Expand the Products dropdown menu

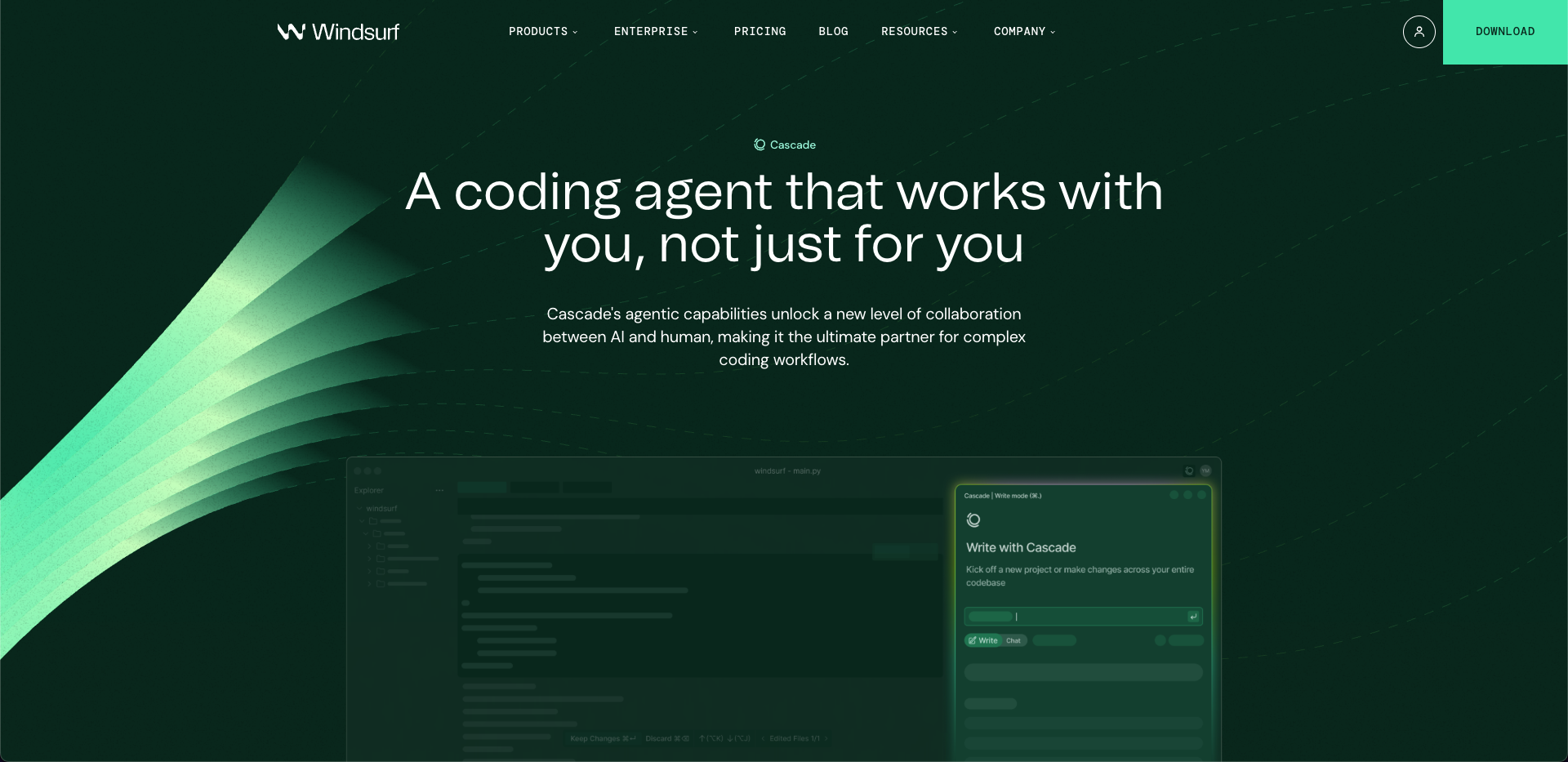pos(543,32)
